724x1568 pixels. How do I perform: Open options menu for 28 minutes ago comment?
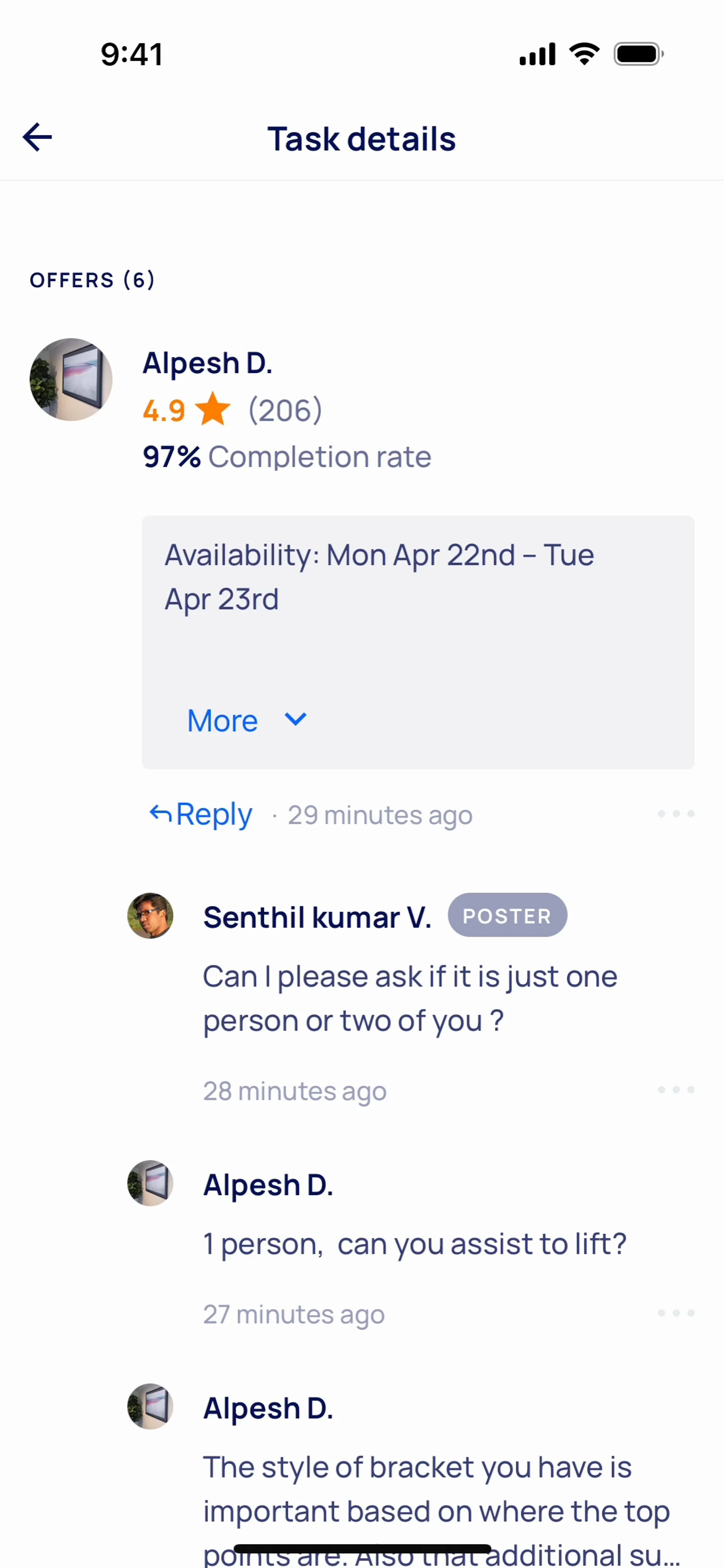[676, 1090]
